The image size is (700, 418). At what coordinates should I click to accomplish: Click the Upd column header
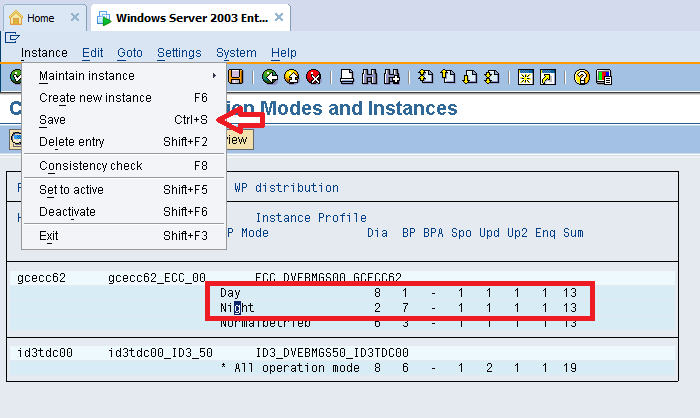tap(489, 233)
